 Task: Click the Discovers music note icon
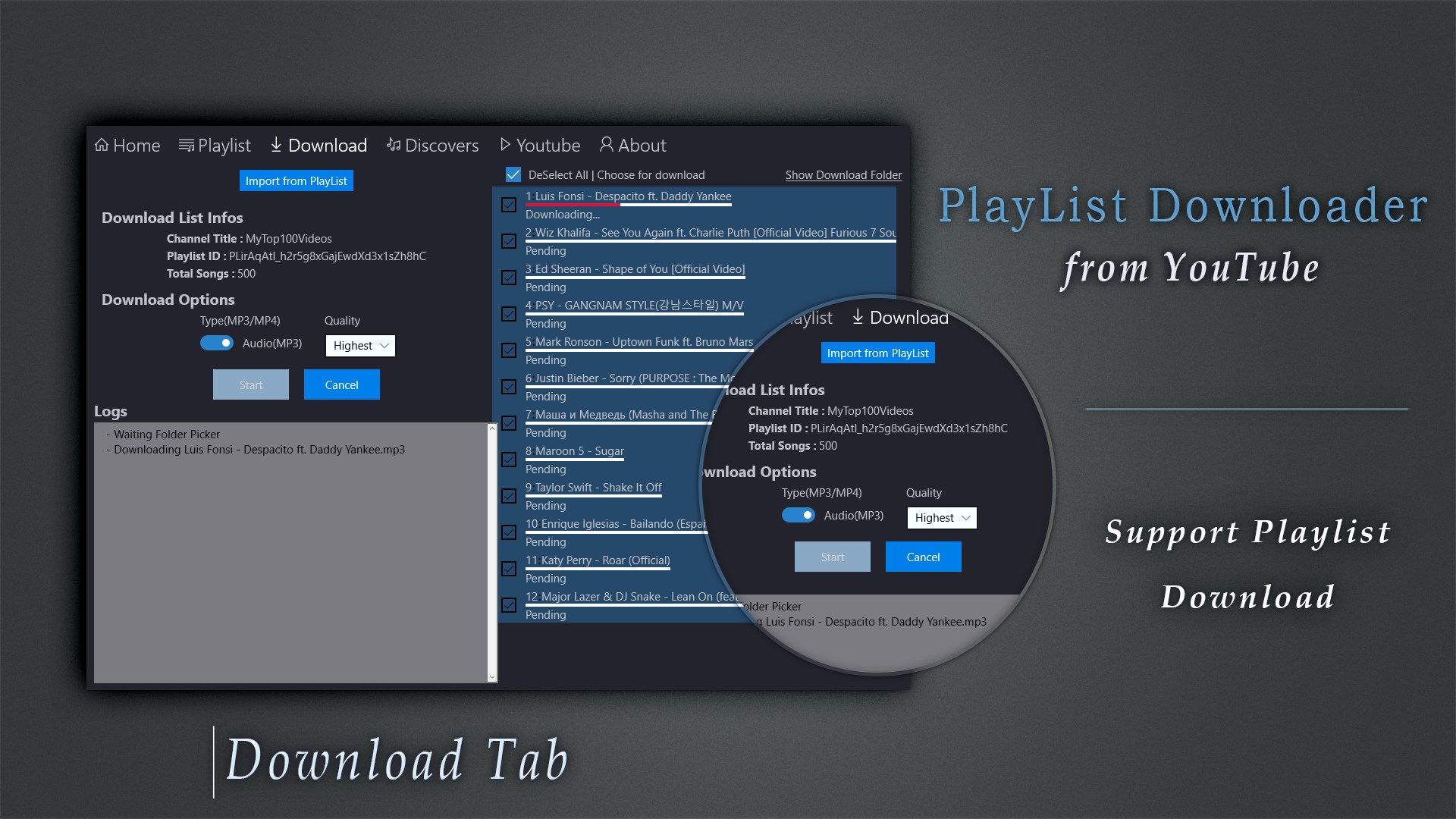(394, 144)
